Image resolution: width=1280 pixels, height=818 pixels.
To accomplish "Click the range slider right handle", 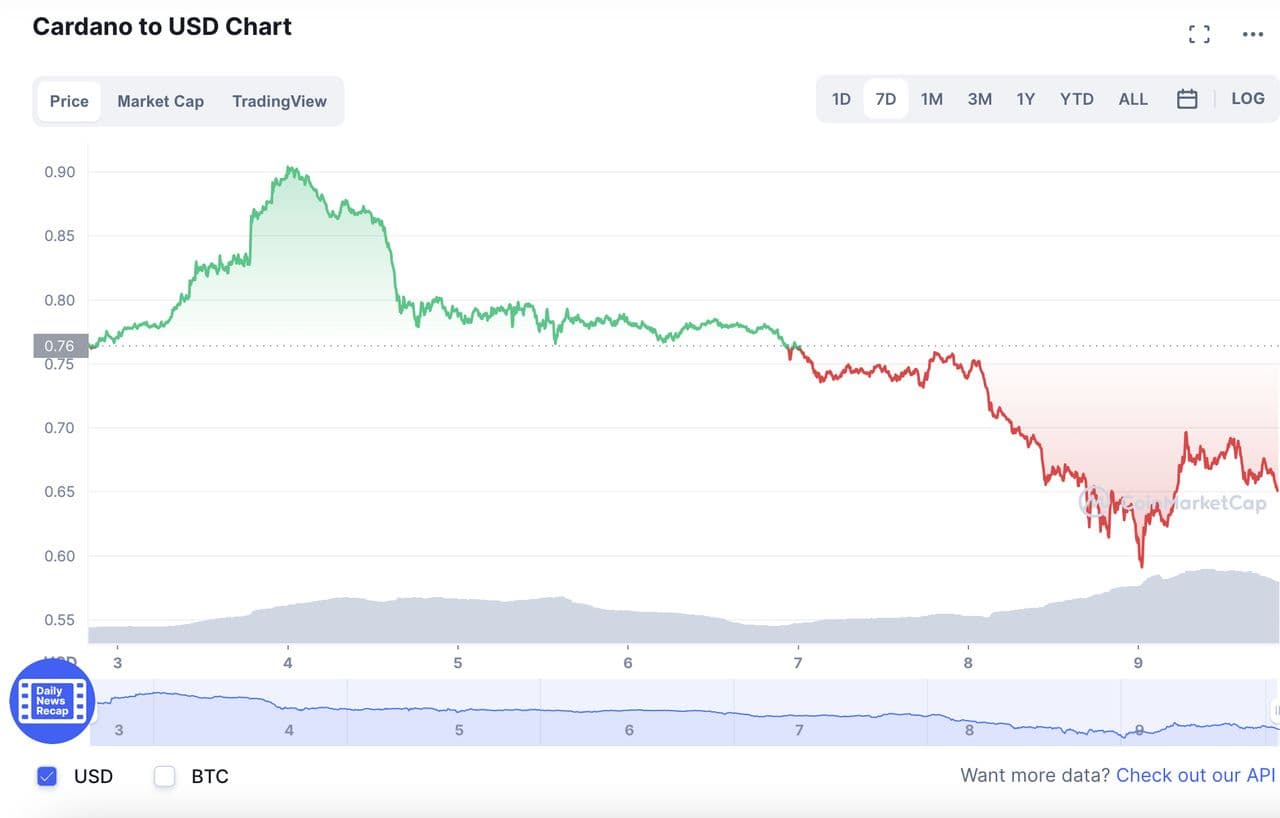I will pyautogui.click(x=1275, y=711).
